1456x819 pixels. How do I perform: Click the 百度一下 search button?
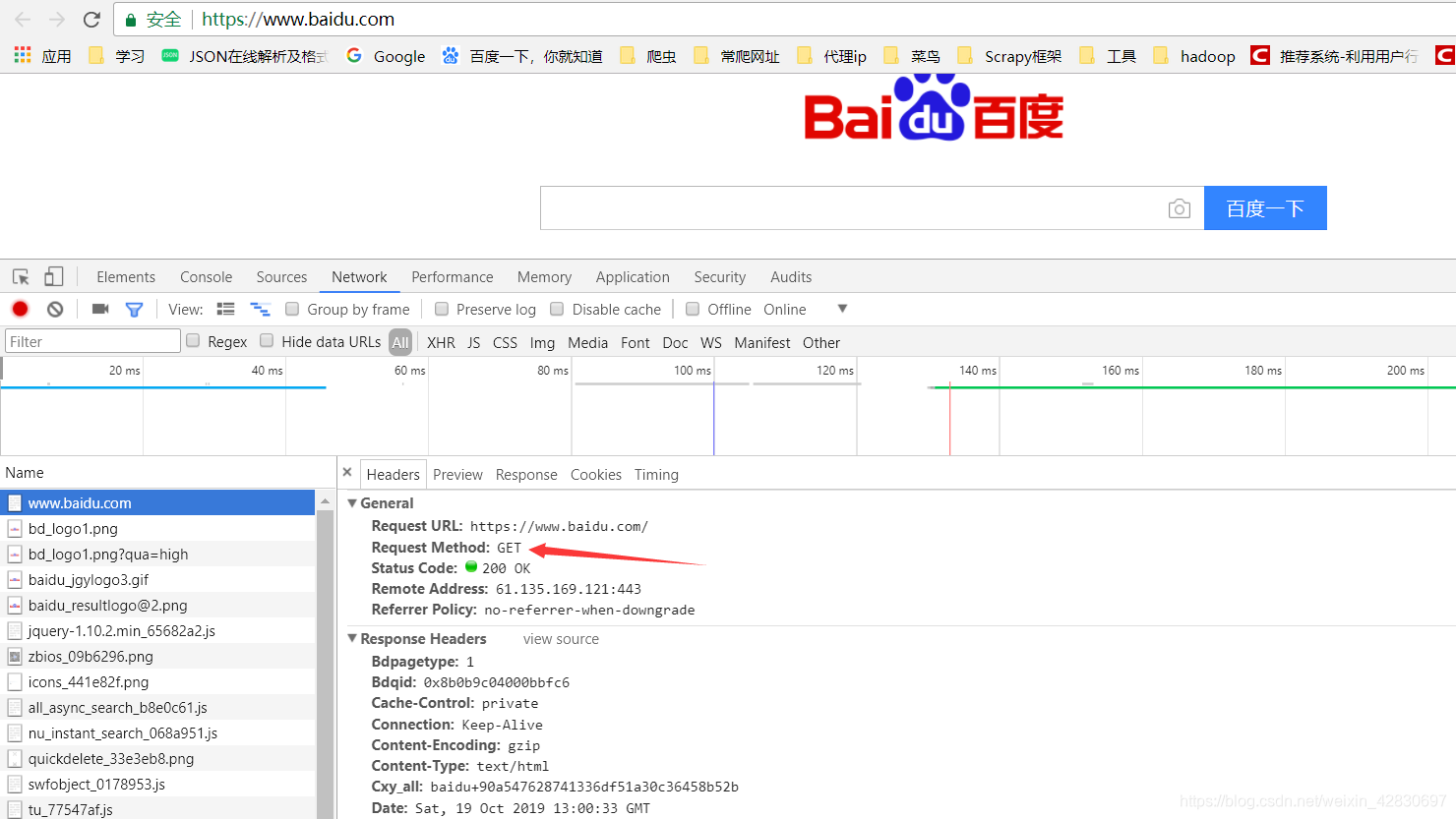coord(1265,208)
